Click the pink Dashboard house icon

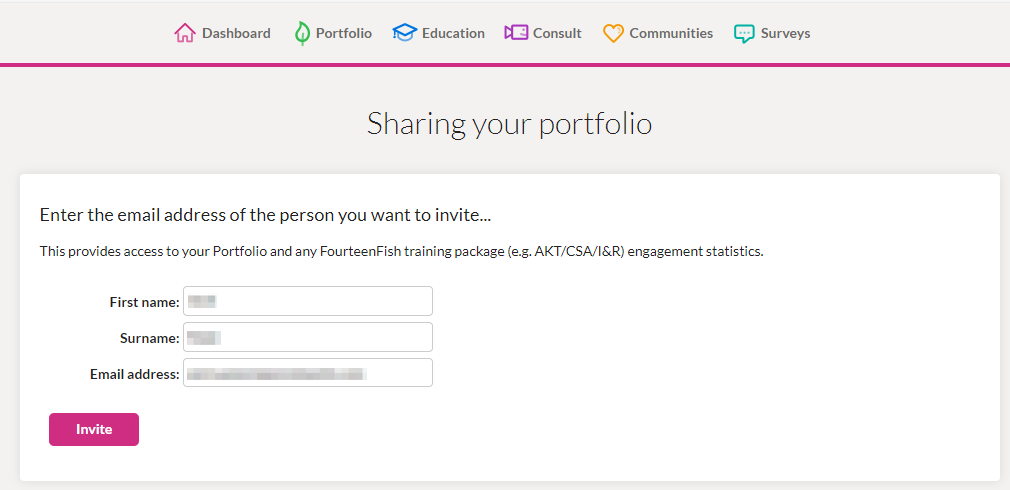click(185, 33)
